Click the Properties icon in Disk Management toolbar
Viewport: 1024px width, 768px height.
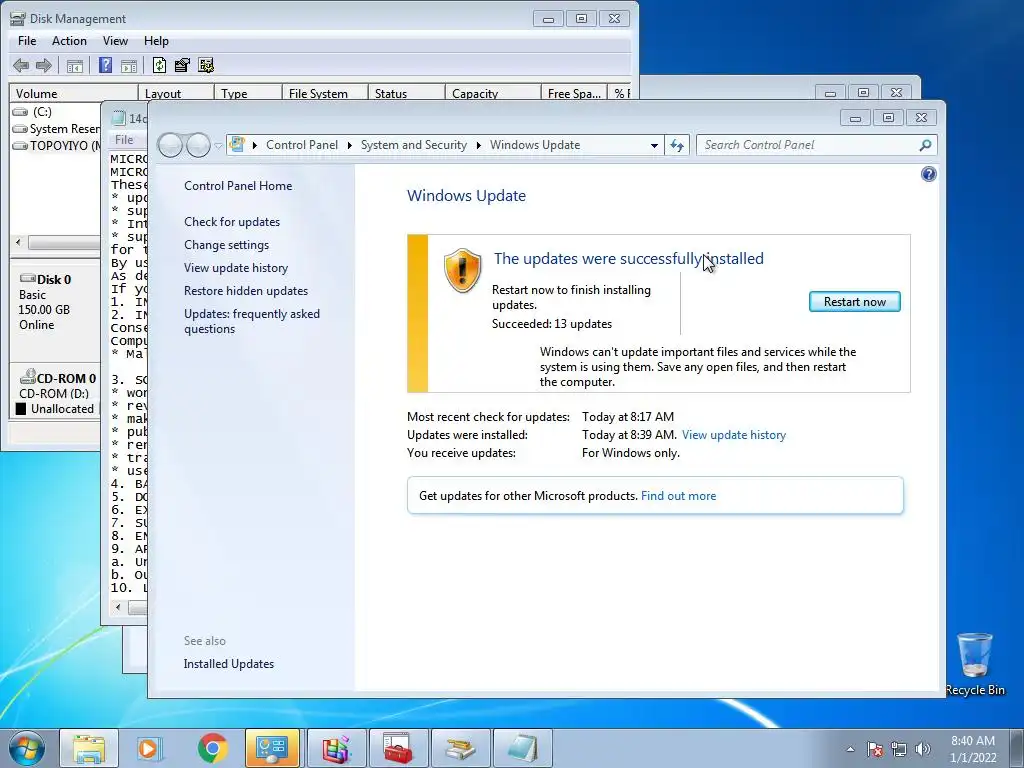[182, 65]
